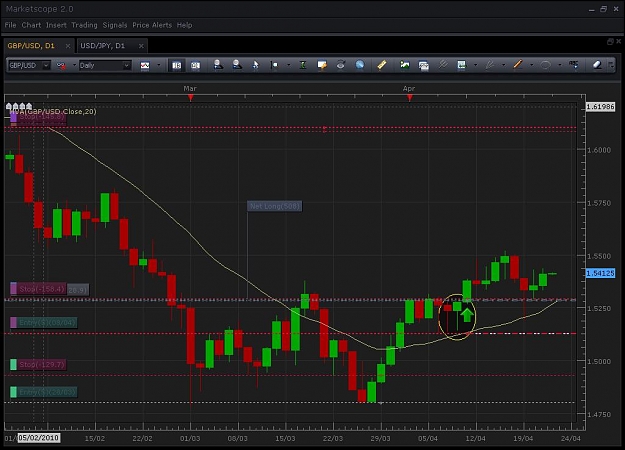Image resolution: width=625 pixels, height=450 pixels.
Task: Expand the line tool dropdown arrow
Action: tap(531, 65)
